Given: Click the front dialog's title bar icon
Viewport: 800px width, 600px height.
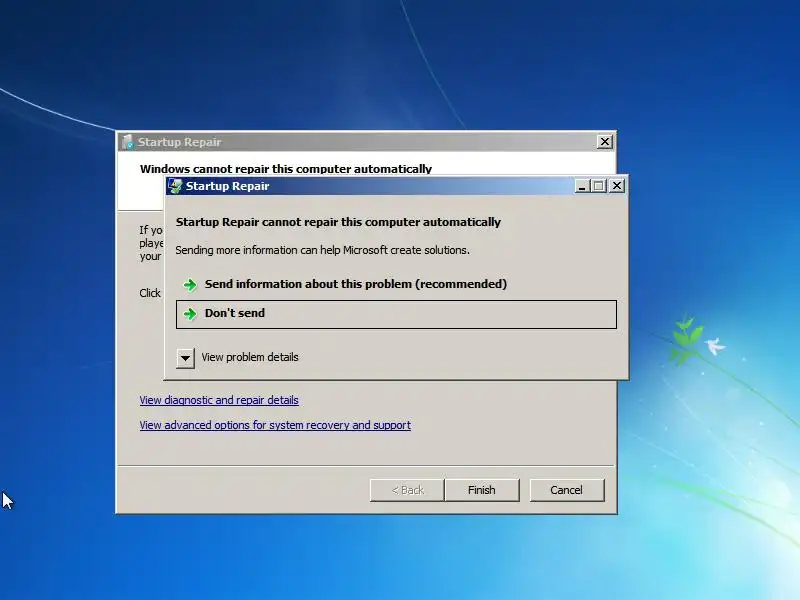Looking at the screenshot, I should 176,186.
